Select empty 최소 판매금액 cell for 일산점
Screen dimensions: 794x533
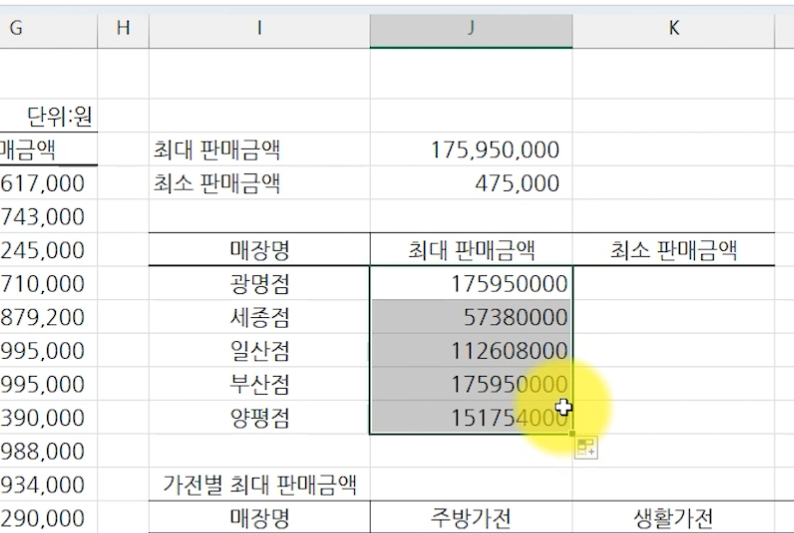673,350
